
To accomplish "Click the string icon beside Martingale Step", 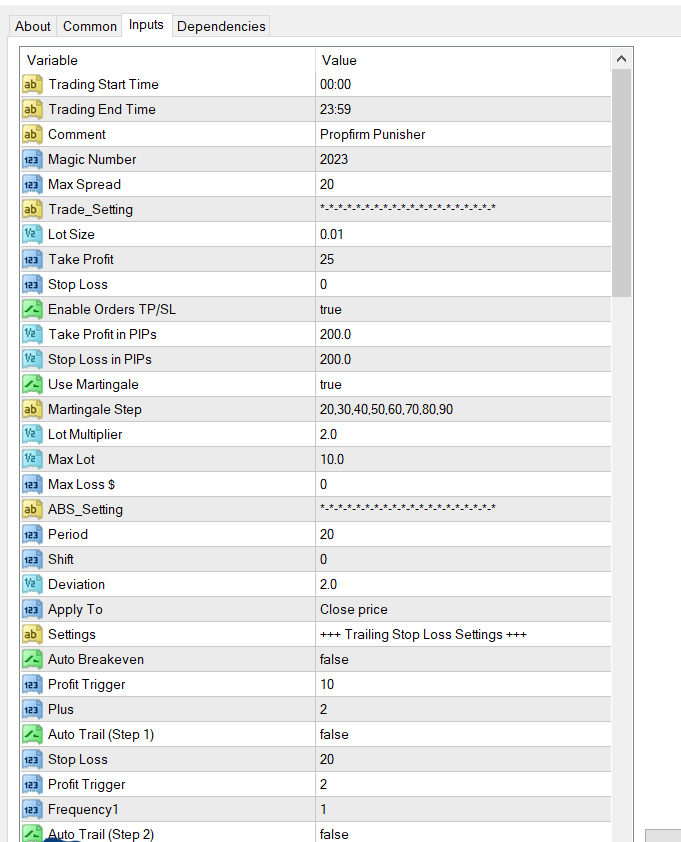I will pos(32,409).
